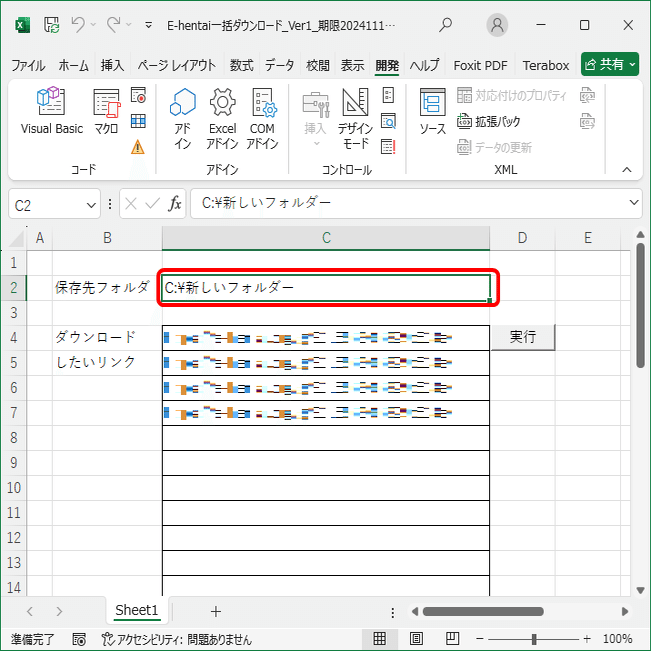Open the XML Source pane
This screenshot has height=651, width=651.
pos(433,111)
